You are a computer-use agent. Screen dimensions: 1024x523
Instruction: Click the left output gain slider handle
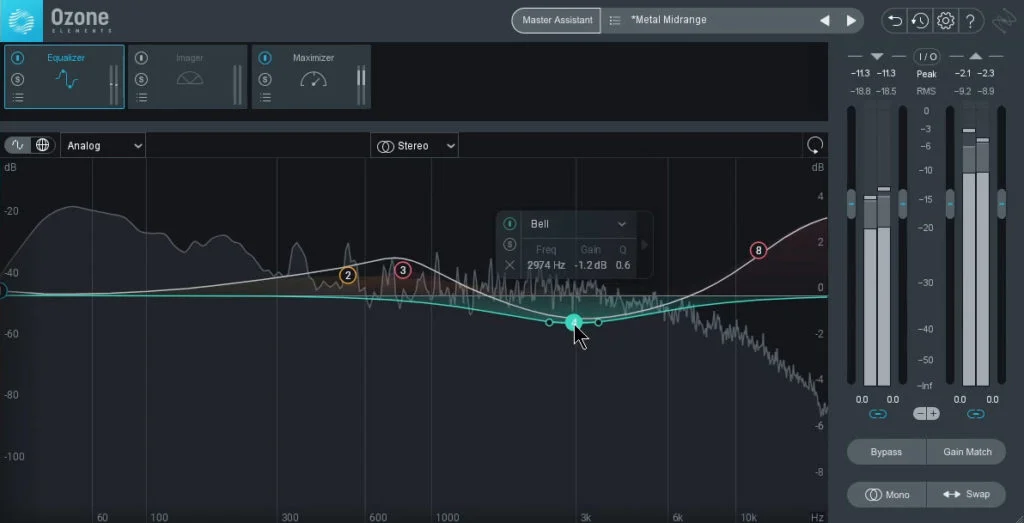pyautogui.click(x=950, y=204)
